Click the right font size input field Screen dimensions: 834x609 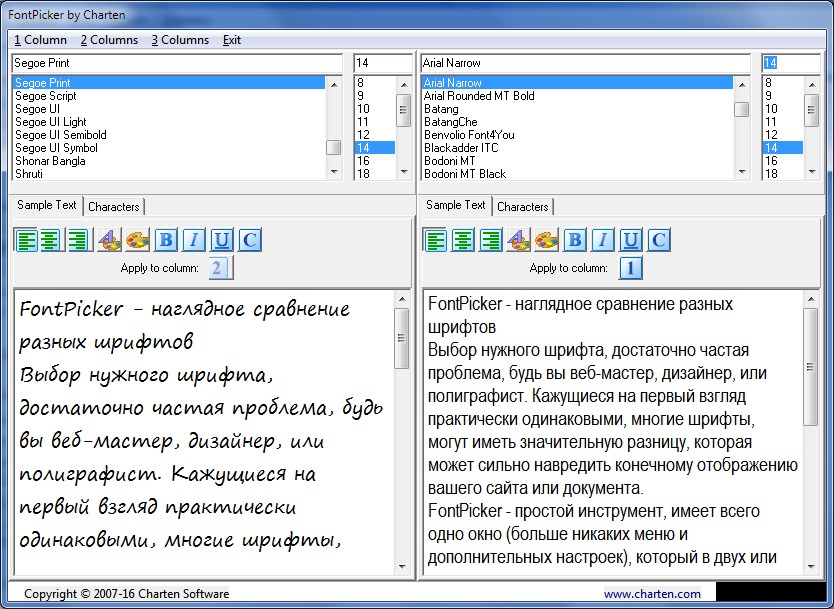click(x=791, y=63)
